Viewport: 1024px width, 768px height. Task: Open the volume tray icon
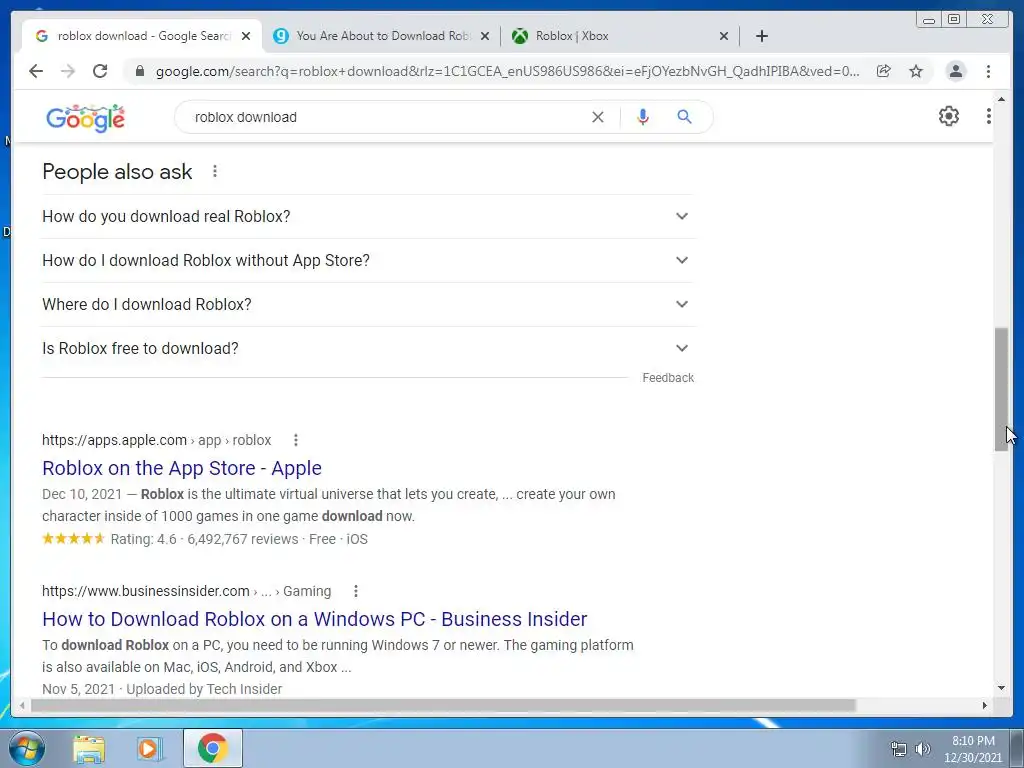pos(923,749)
